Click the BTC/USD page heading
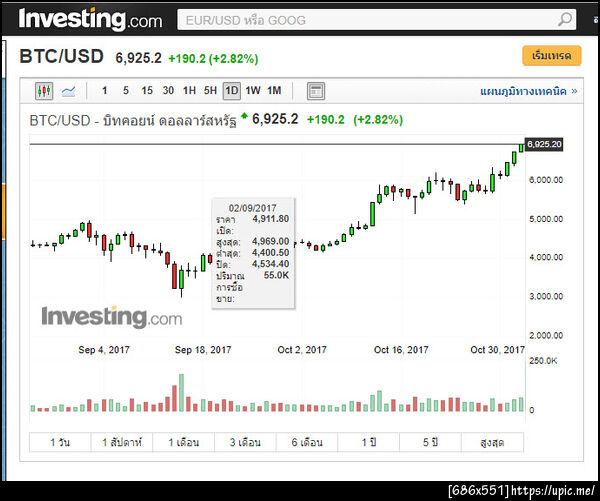This screenshot has width=600, height=501. pos(62,56)
